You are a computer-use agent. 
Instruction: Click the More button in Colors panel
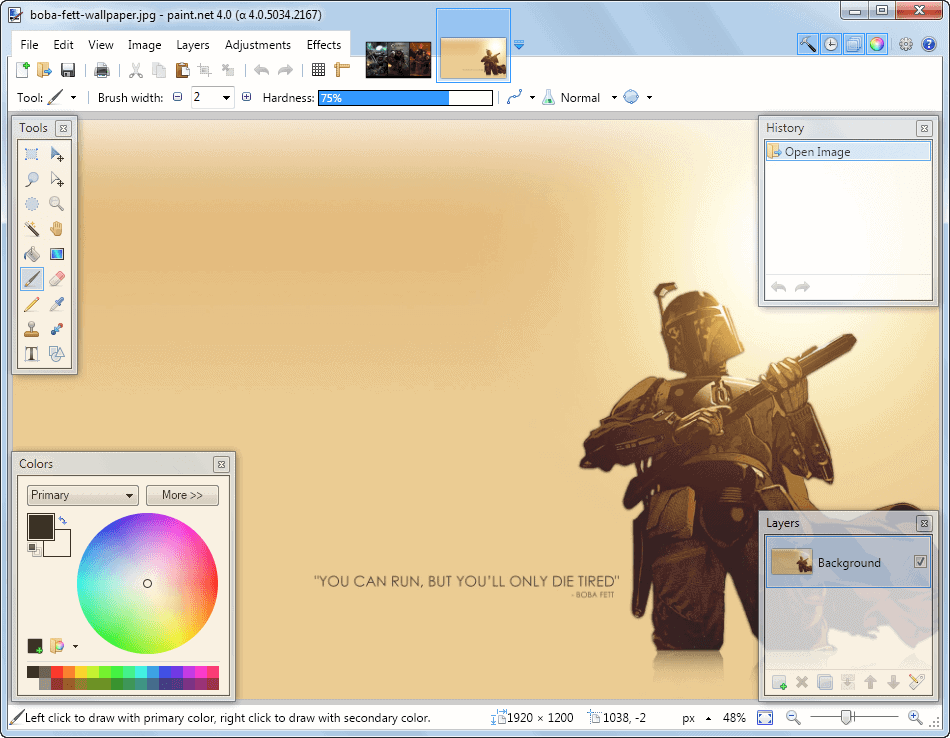click(182, 495)
